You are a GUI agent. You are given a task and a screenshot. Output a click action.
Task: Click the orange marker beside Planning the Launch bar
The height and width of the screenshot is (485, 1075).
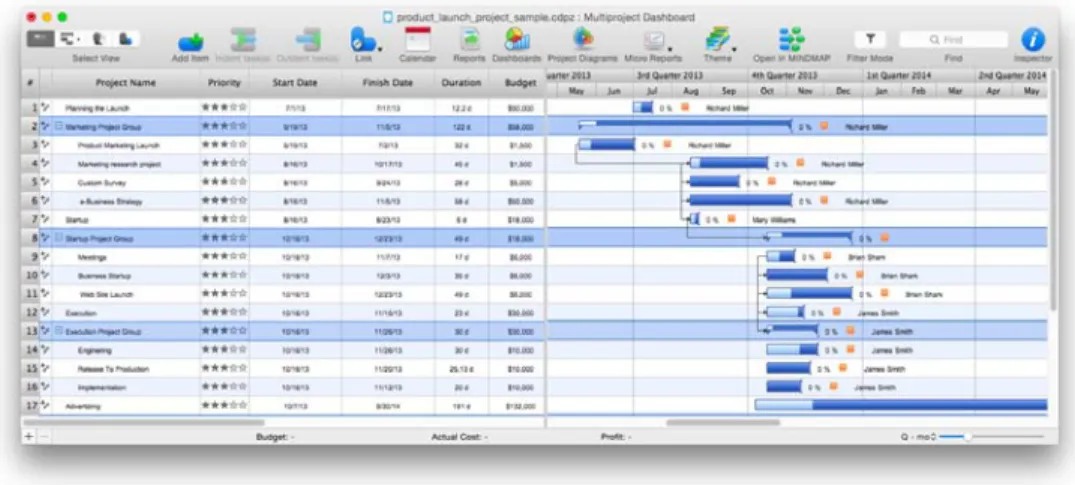(x=684, y=107)
